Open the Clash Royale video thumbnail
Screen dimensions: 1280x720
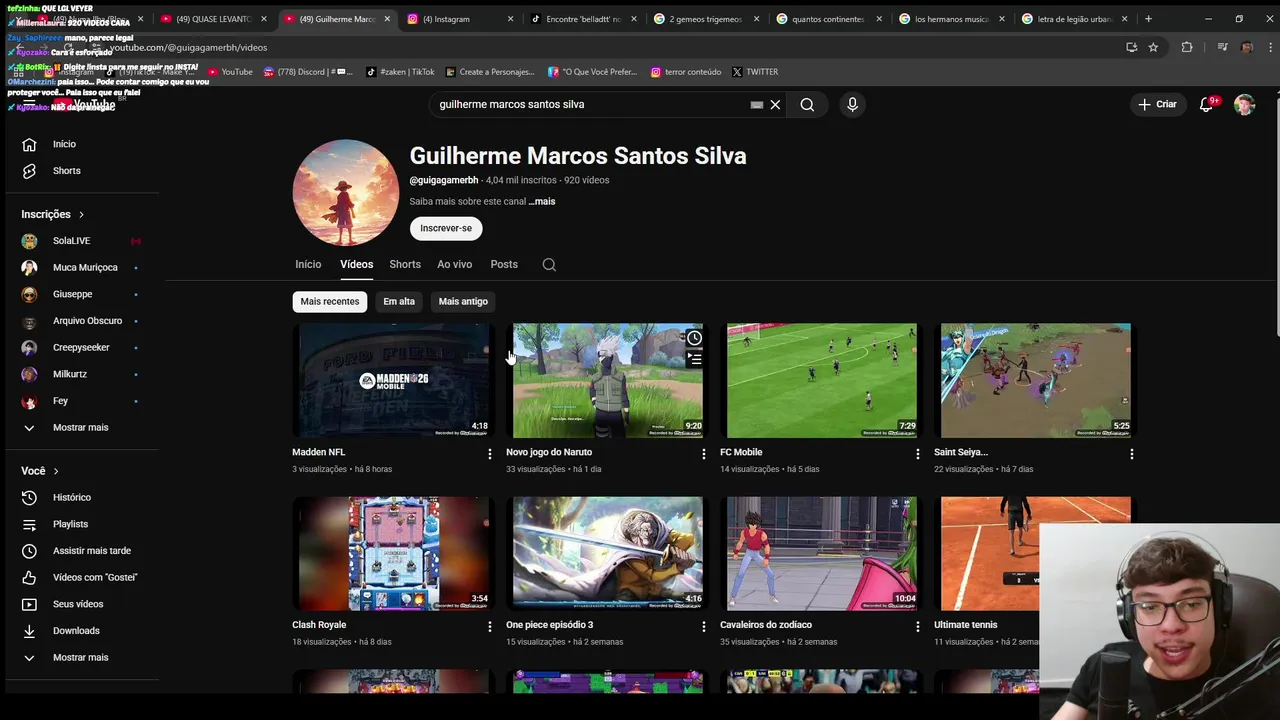393,553
